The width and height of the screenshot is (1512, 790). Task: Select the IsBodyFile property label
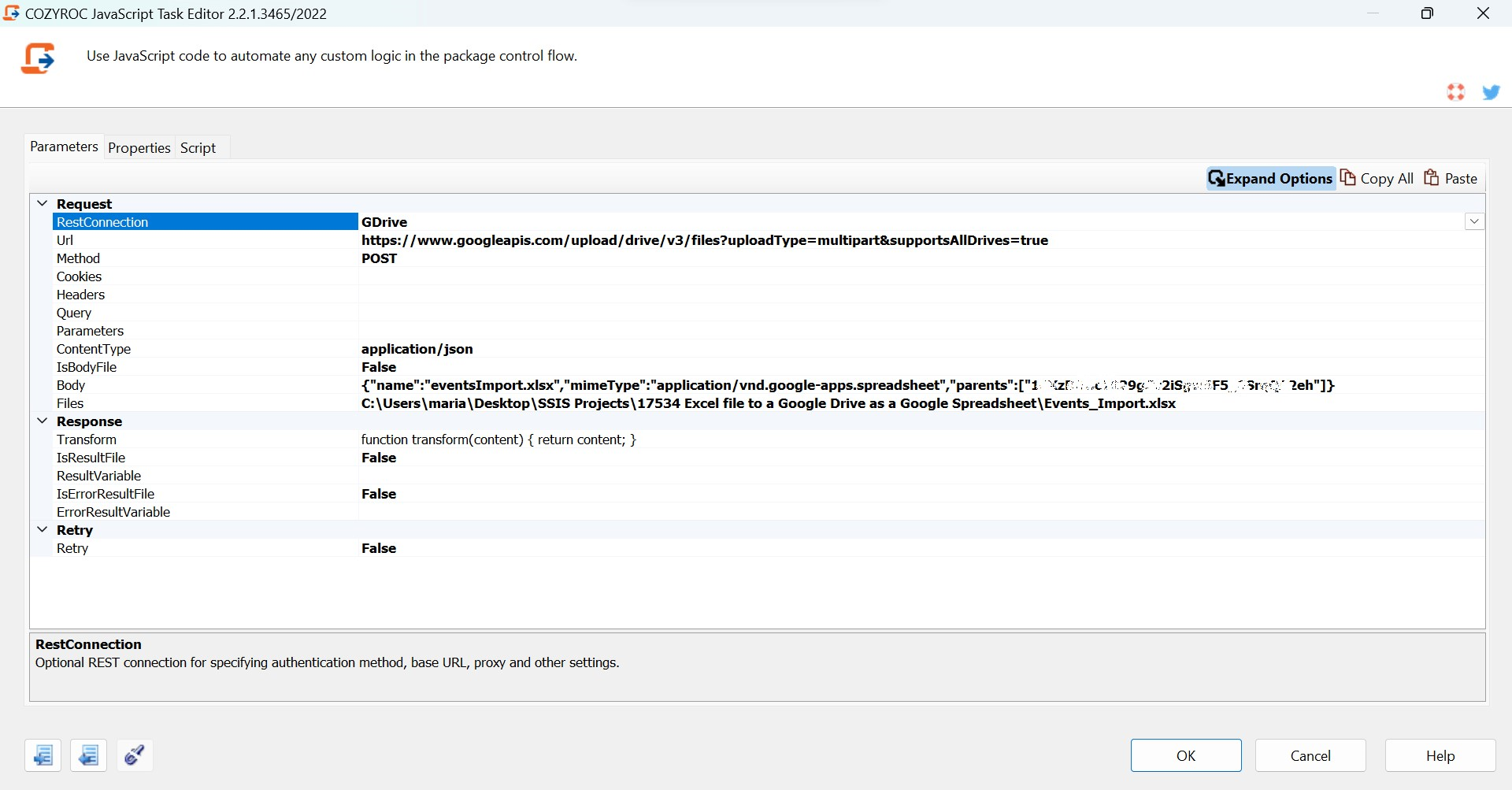tap(87, 367)
